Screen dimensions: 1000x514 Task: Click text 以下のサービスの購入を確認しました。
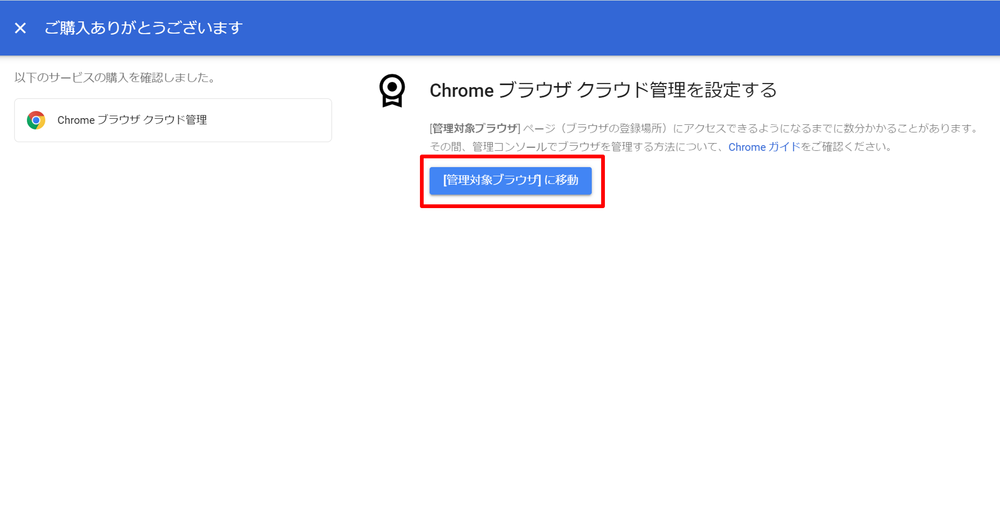[114, 78]
